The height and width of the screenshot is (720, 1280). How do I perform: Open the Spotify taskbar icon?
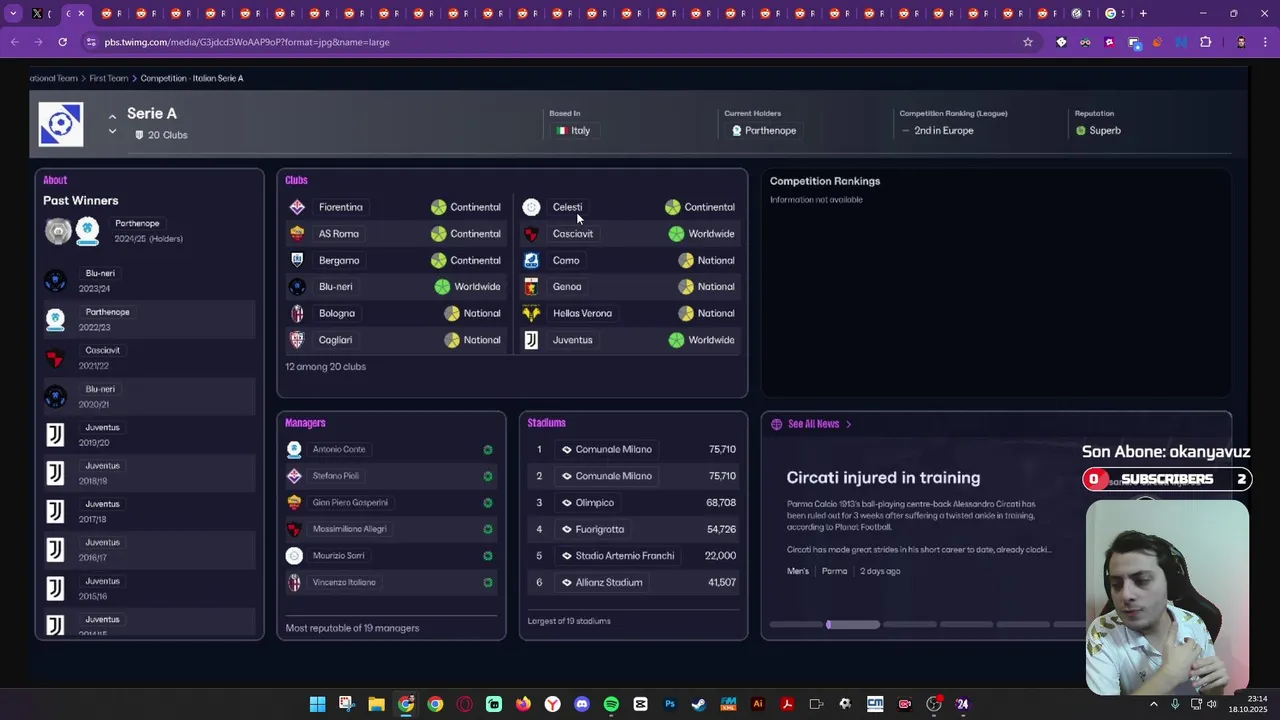coord(611,704)
